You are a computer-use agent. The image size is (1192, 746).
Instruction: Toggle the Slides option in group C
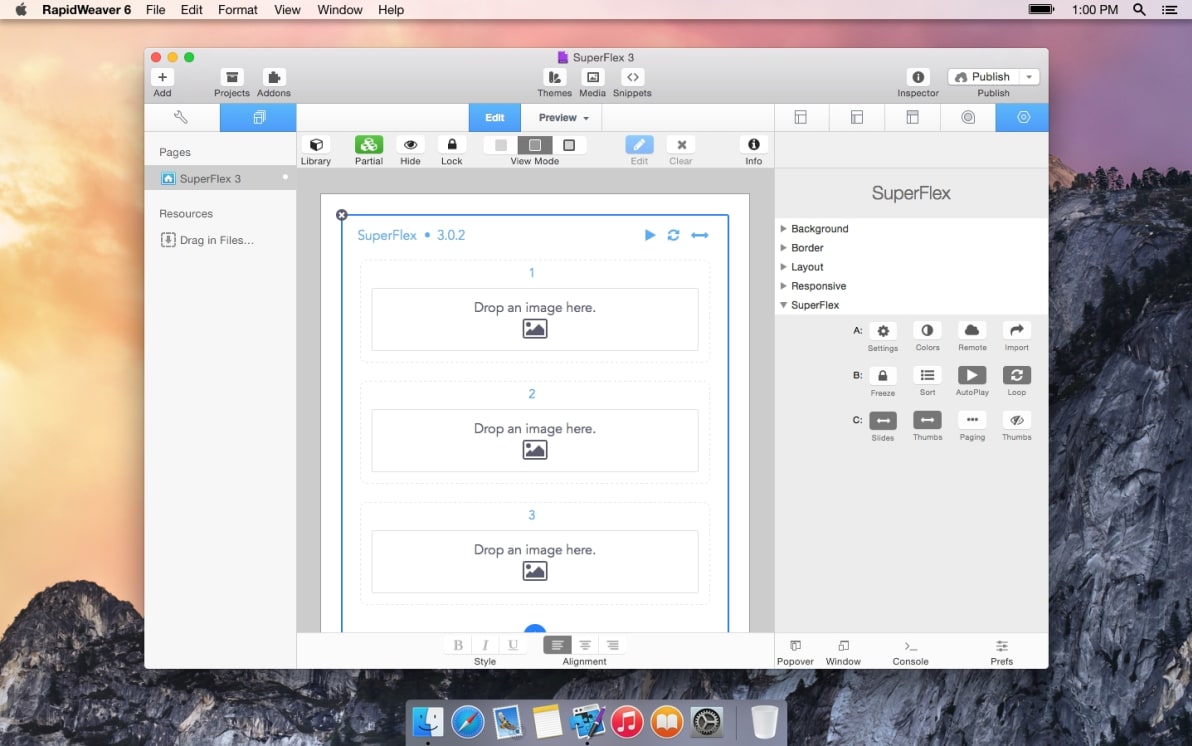click(883, 421)
